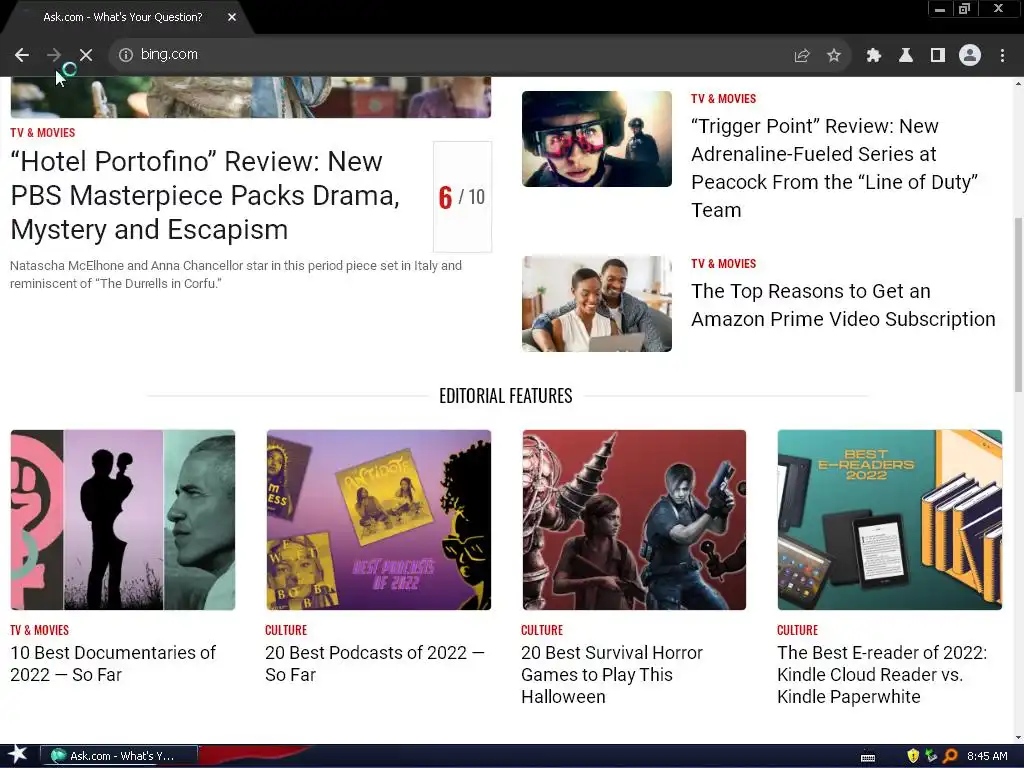Viewport: 1024px width, 768px height.
Task: Click the green network tray icon
Action: point(931,756)
